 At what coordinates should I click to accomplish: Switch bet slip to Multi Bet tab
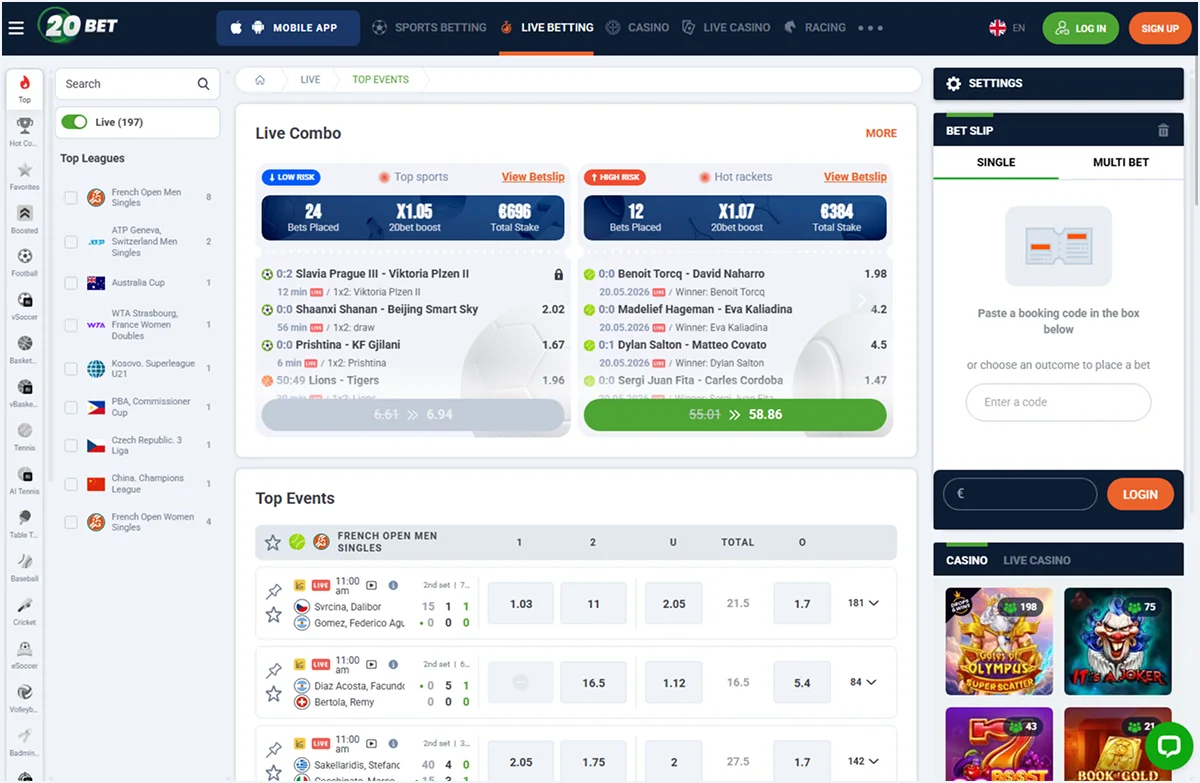coord(1121,162)
